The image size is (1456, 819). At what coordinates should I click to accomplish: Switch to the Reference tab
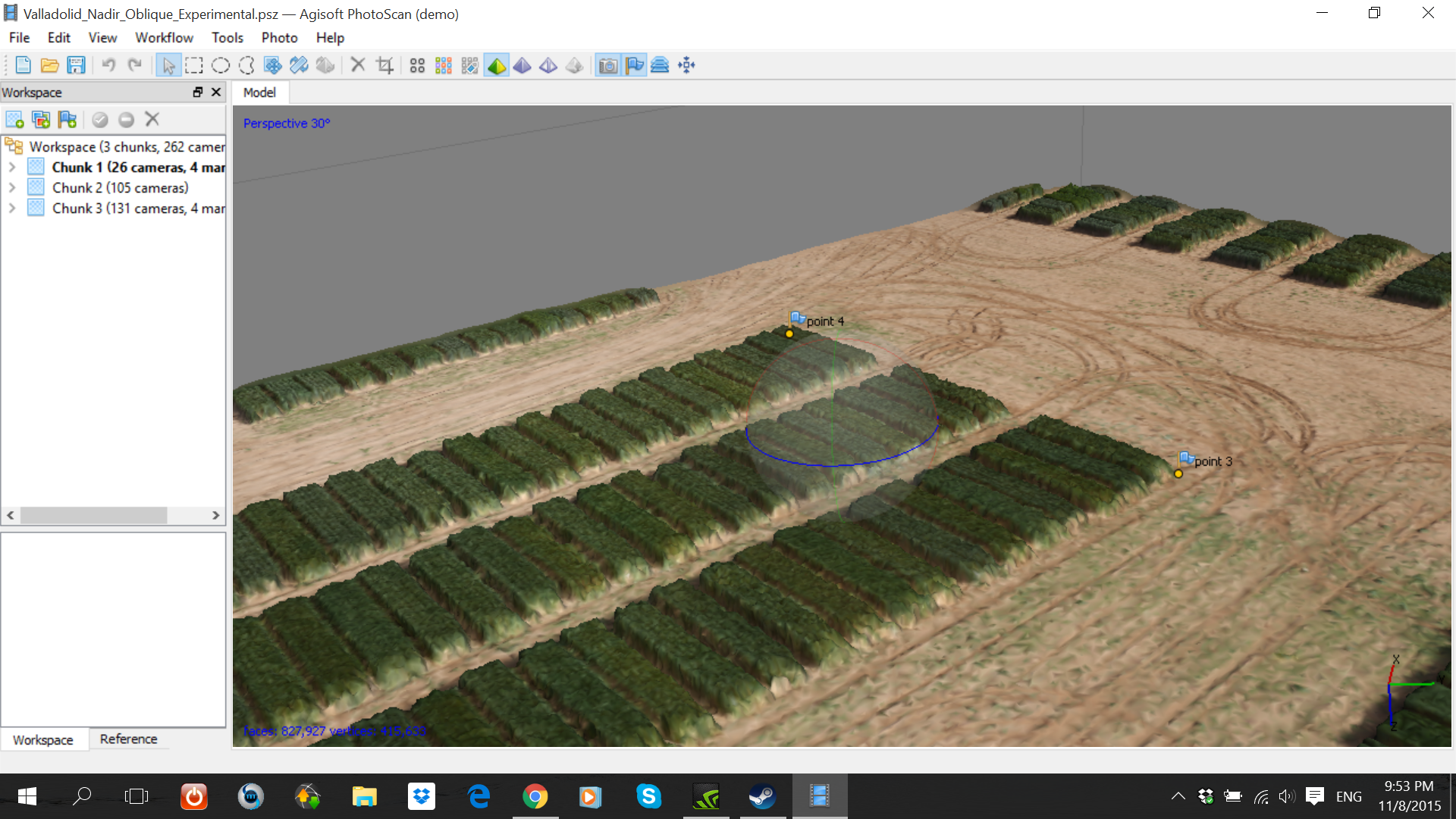tap(128, 739)
